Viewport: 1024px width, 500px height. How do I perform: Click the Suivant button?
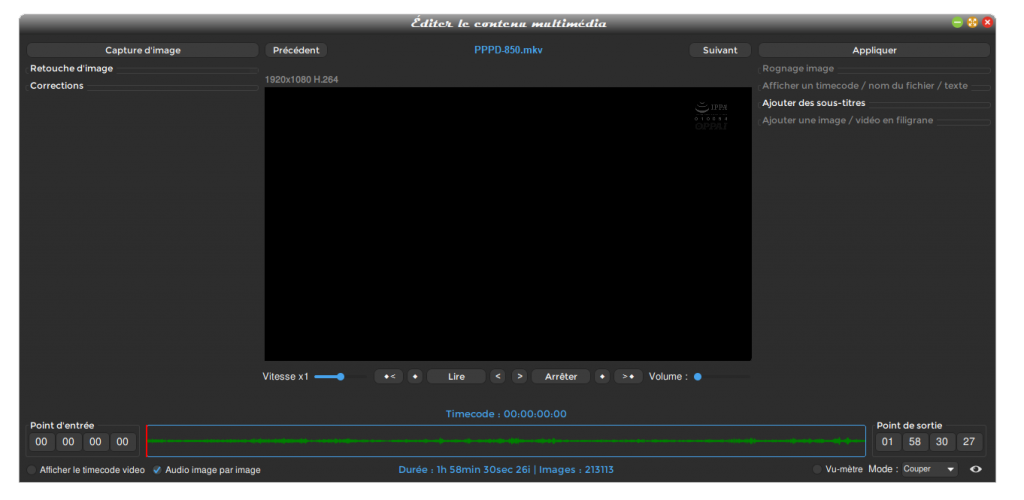[x=720, y=50]
